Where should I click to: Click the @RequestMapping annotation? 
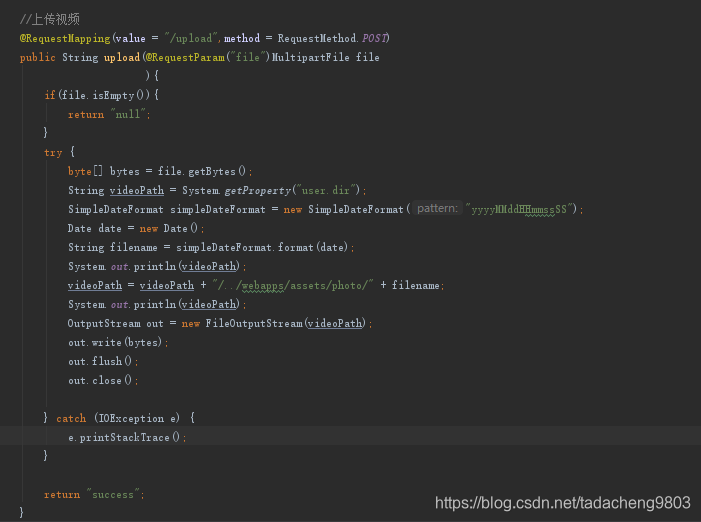(x=65, y=38)
